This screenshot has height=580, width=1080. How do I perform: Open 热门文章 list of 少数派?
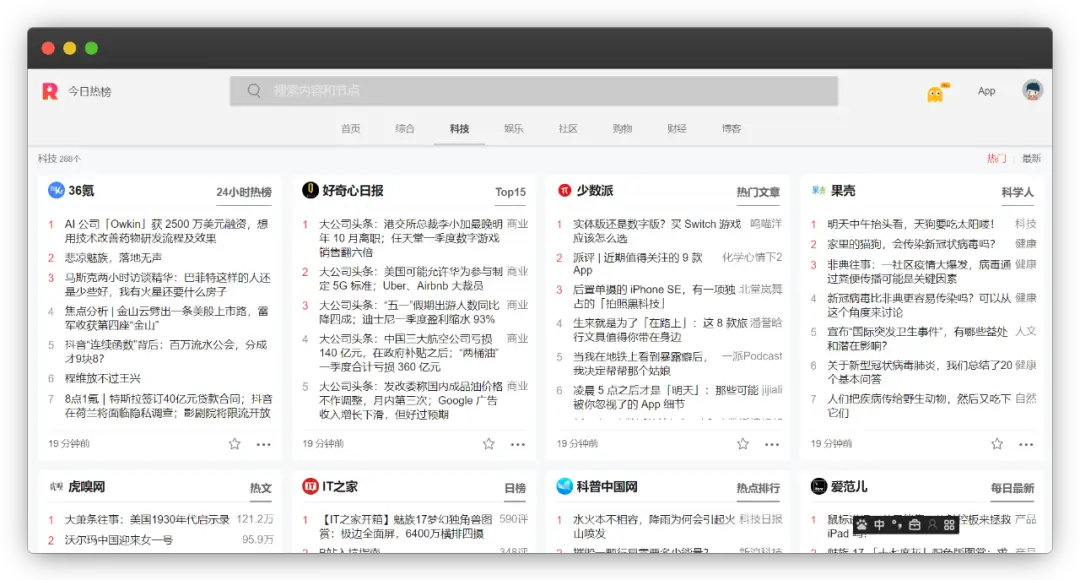pos(758,192)
